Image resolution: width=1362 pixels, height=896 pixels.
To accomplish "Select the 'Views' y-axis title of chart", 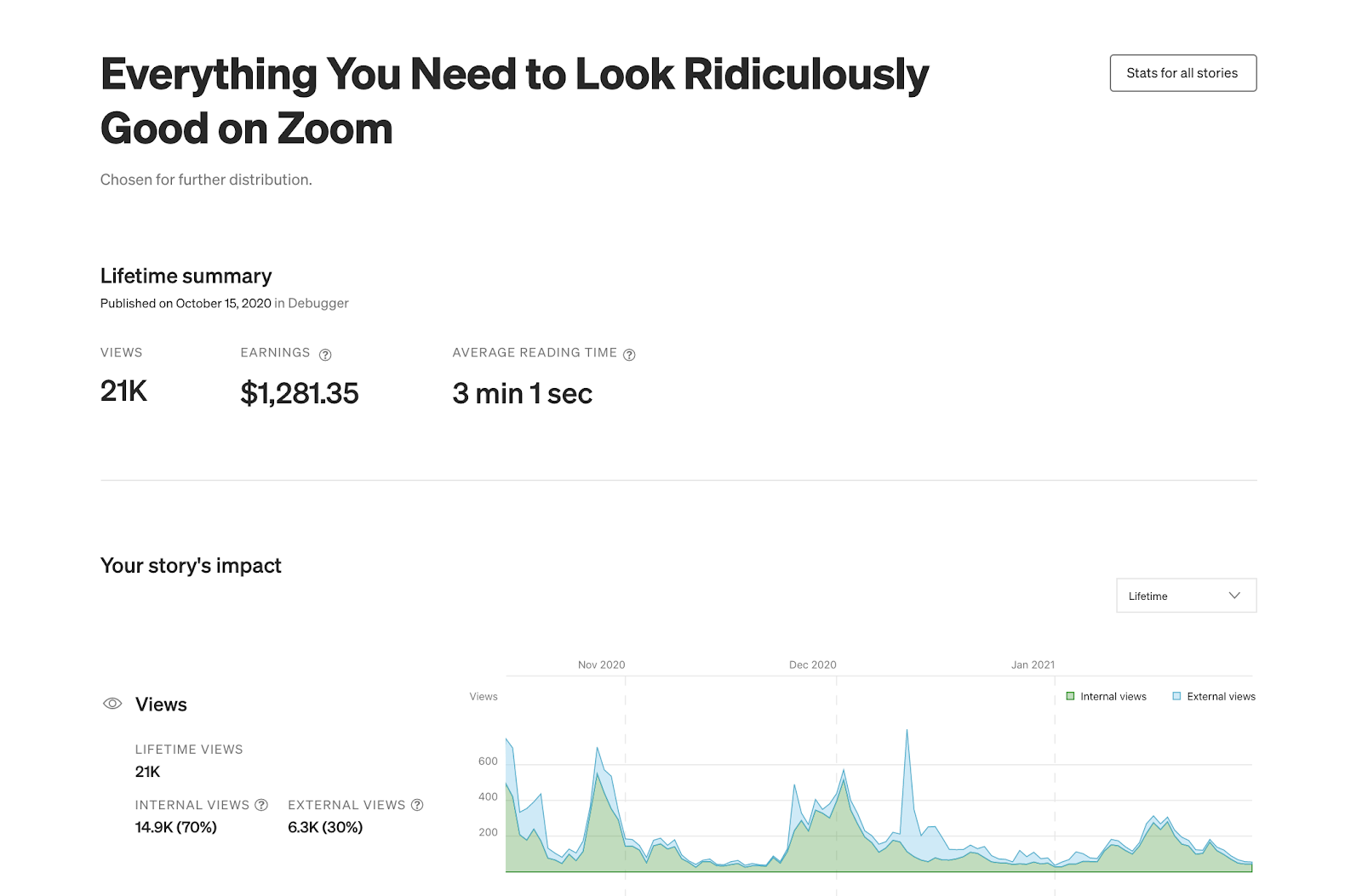I will [x=484, y=696].
